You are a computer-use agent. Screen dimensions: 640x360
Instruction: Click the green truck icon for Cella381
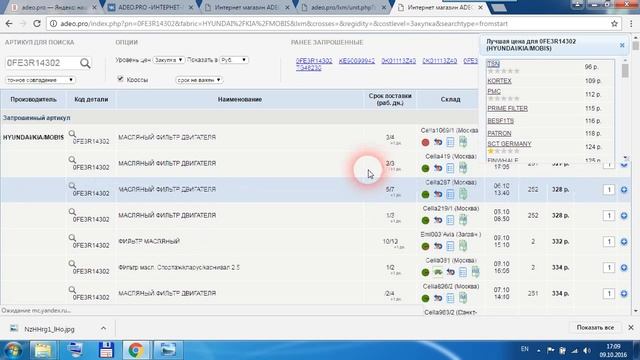(x=438, y=272)
